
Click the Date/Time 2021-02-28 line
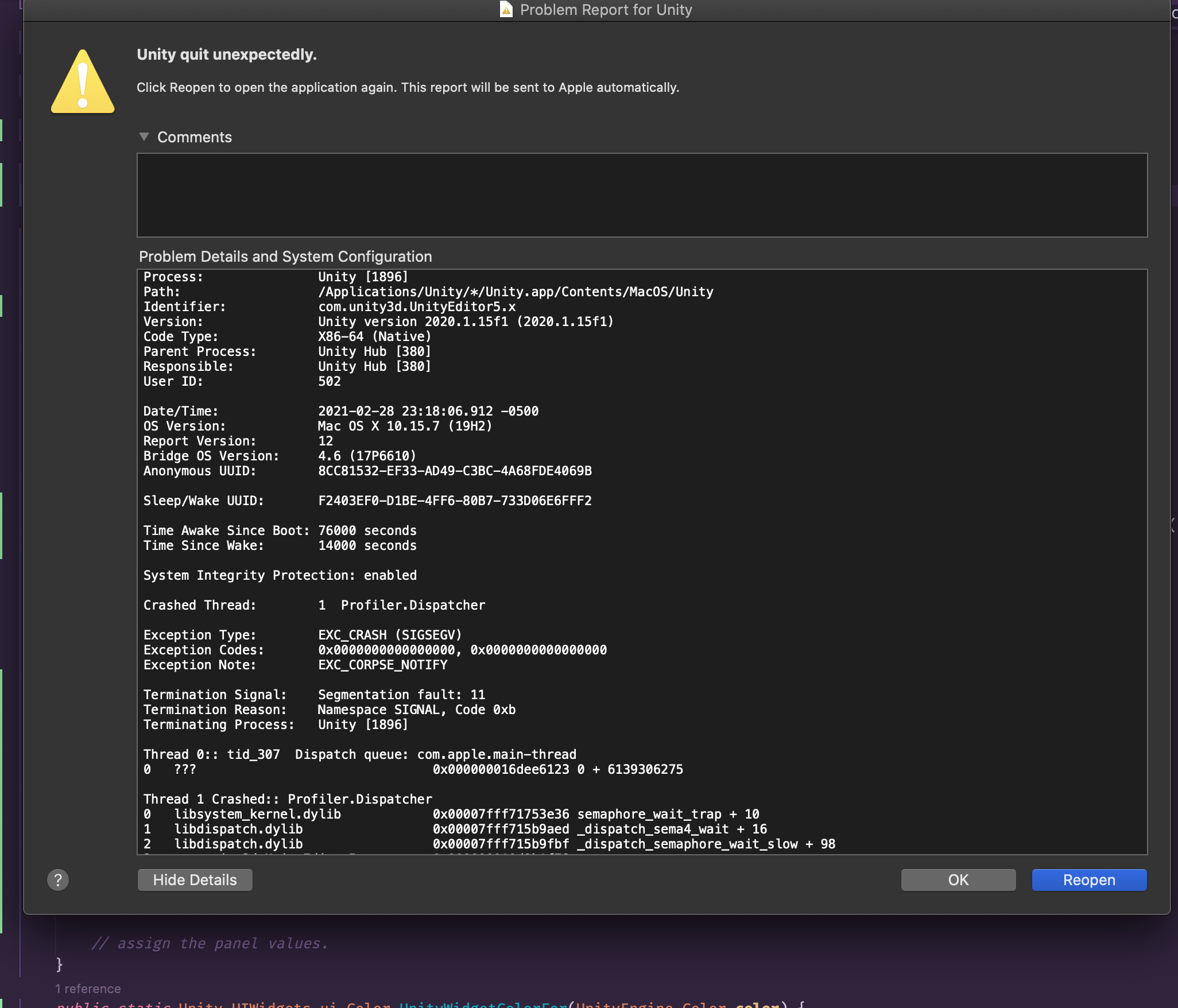point(341,411)
